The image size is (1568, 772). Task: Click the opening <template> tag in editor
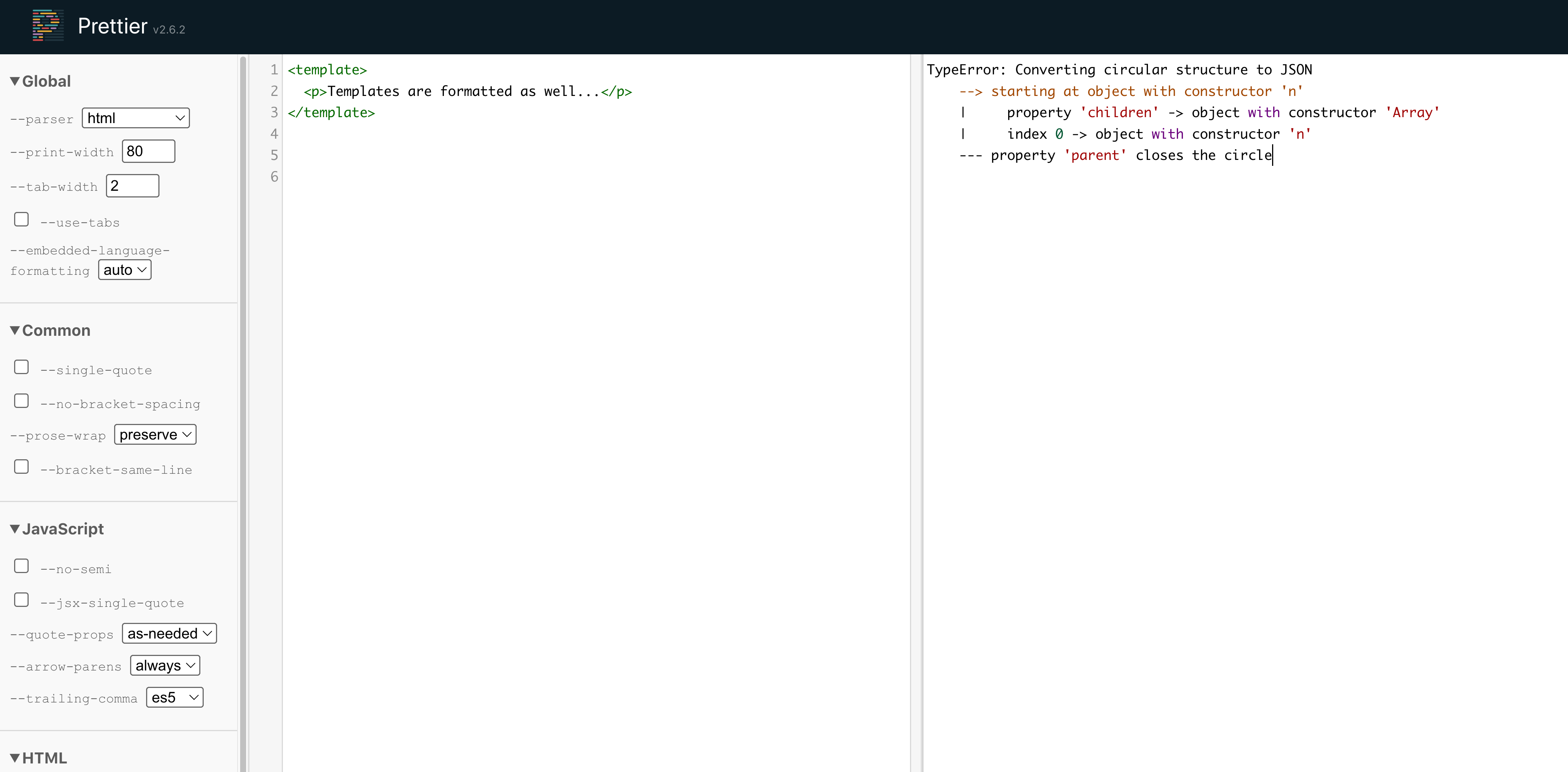[x=328, y=70]
